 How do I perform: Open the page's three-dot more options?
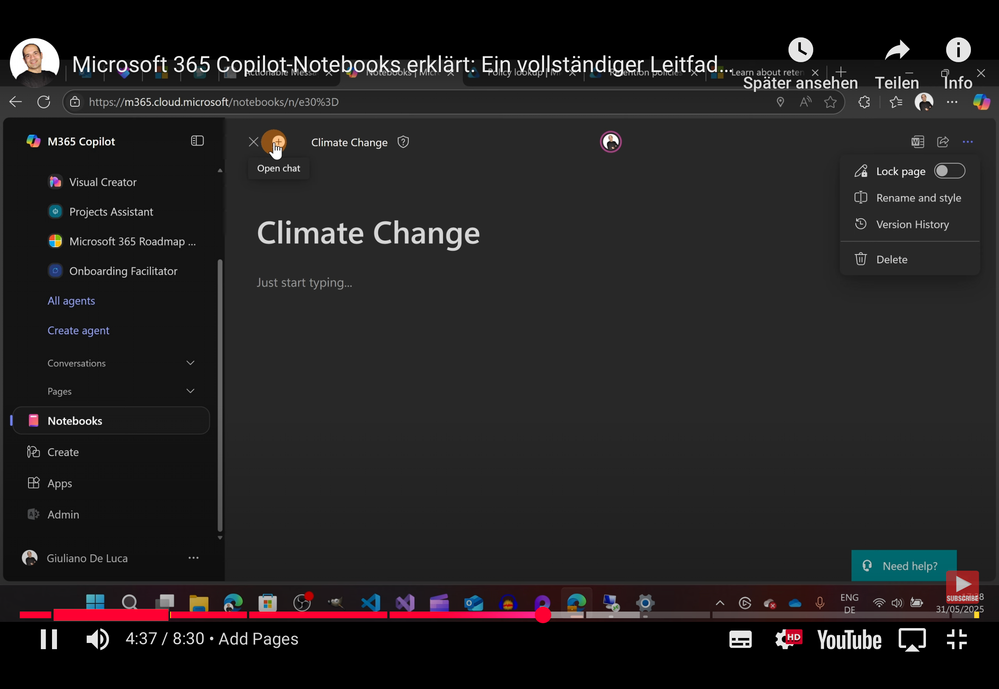pos(967,141)
